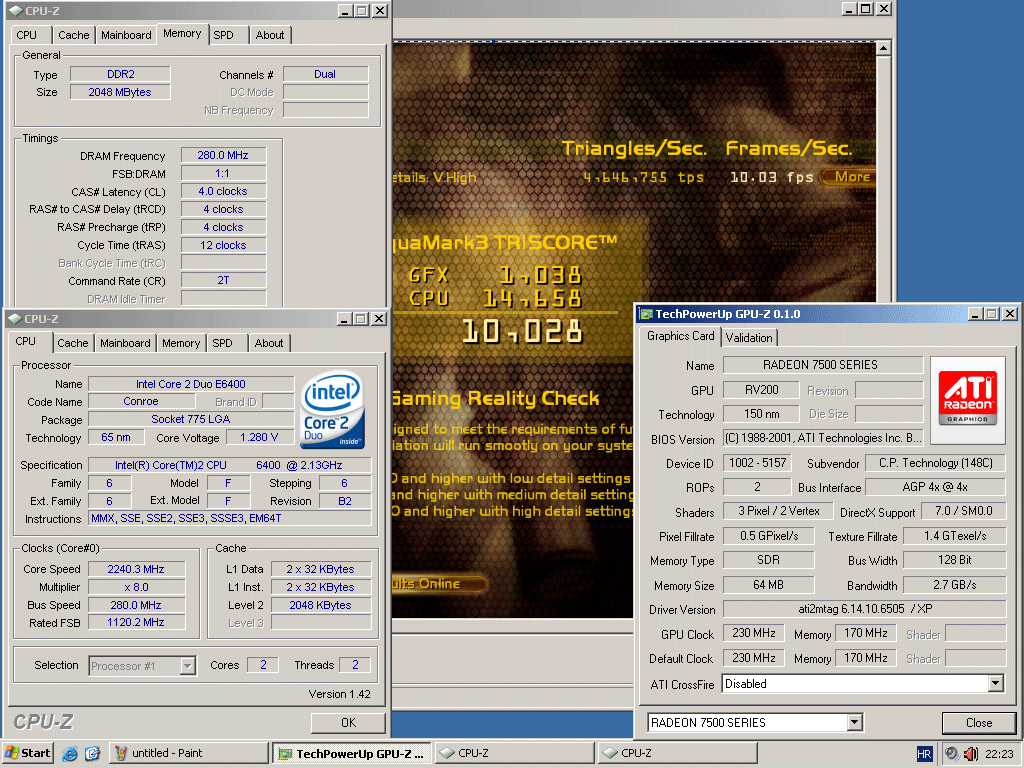Viewport: 1024px width, 768px height.
Task: Click the Cycle Time value 12 clocks
Action: (223, 245)
